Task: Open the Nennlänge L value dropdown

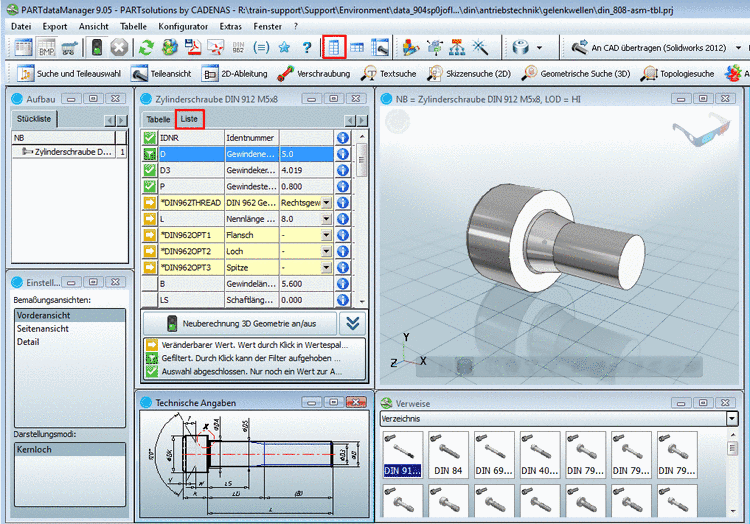Action: point(326,219)
